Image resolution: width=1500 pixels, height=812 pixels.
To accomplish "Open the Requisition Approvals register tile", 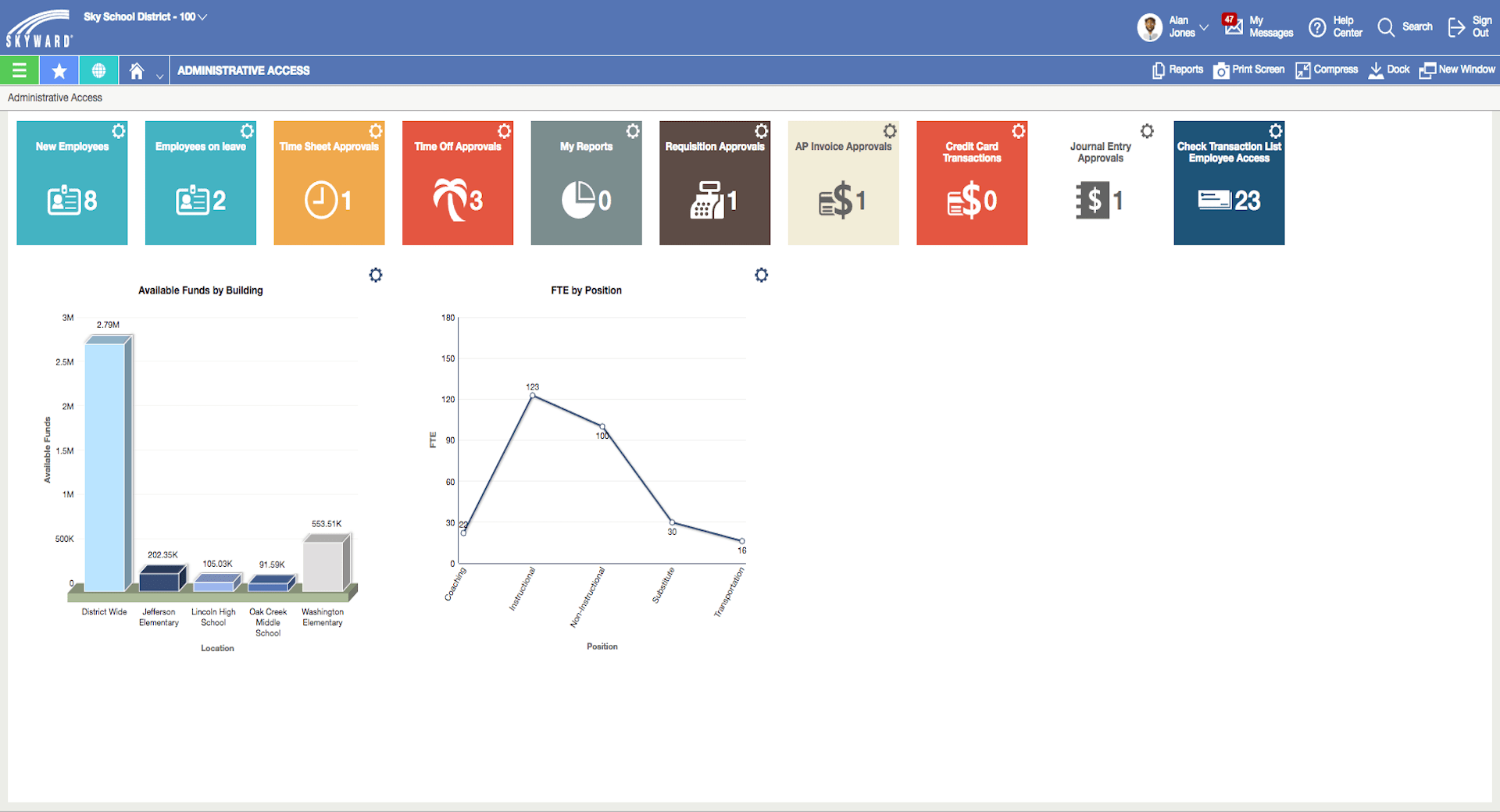I will pyautogui.click(x=715, y=183).
